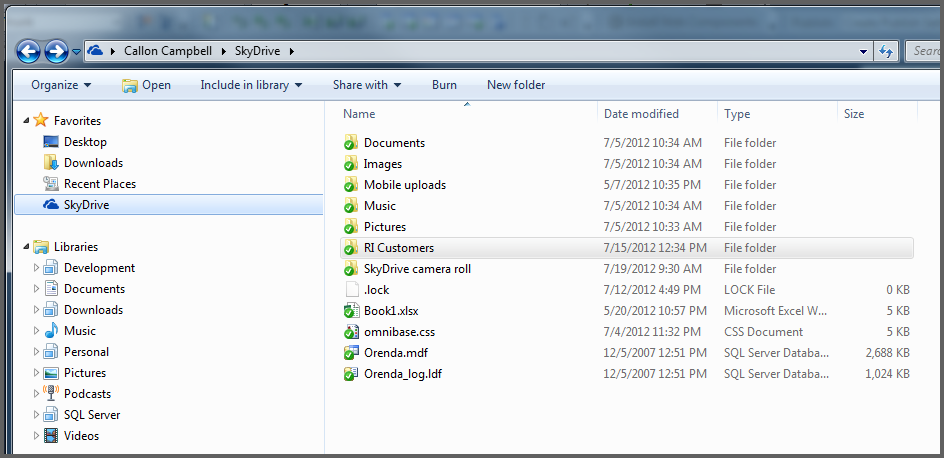Select the SkyDrive cloud icon in Favorites

tap(51, 205)
